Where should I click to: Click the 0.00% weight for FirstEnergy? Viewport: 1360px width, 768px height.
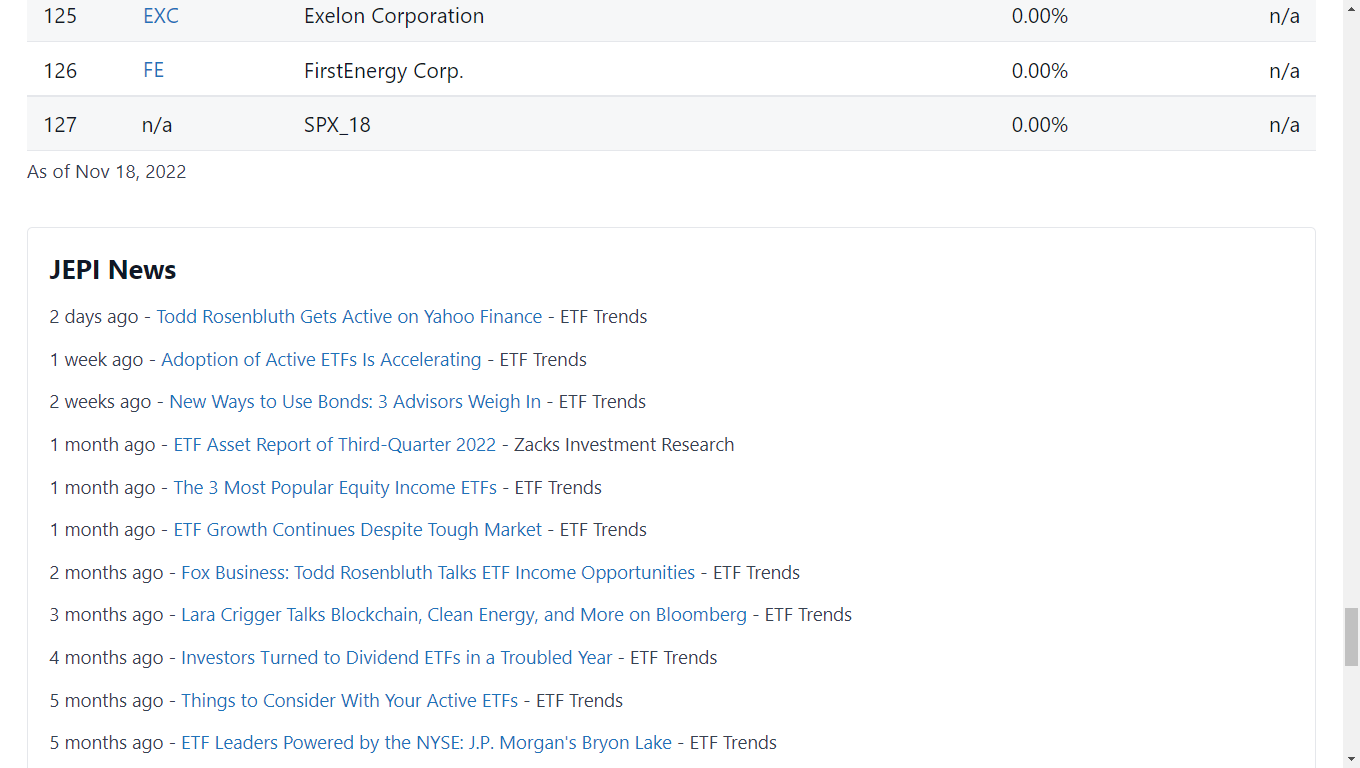1040,71
